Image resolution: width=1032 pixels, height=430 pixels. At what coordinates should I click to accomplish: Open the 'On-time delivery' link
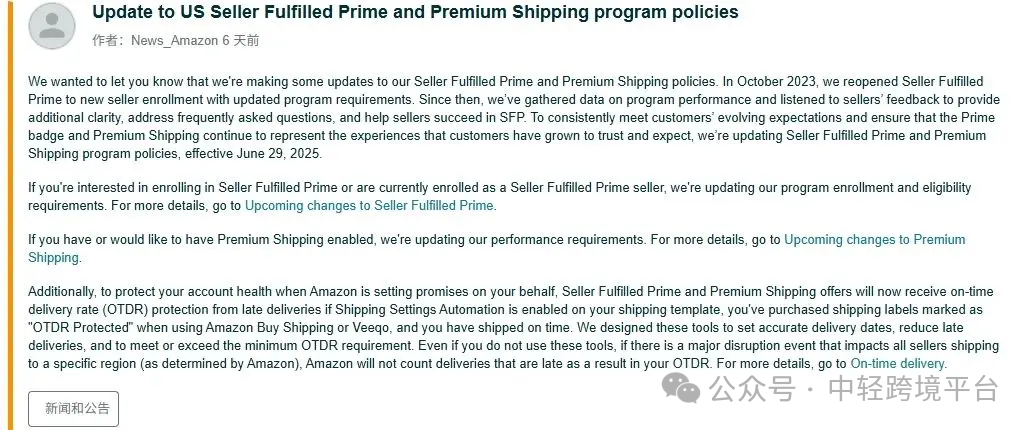point(898,363)
